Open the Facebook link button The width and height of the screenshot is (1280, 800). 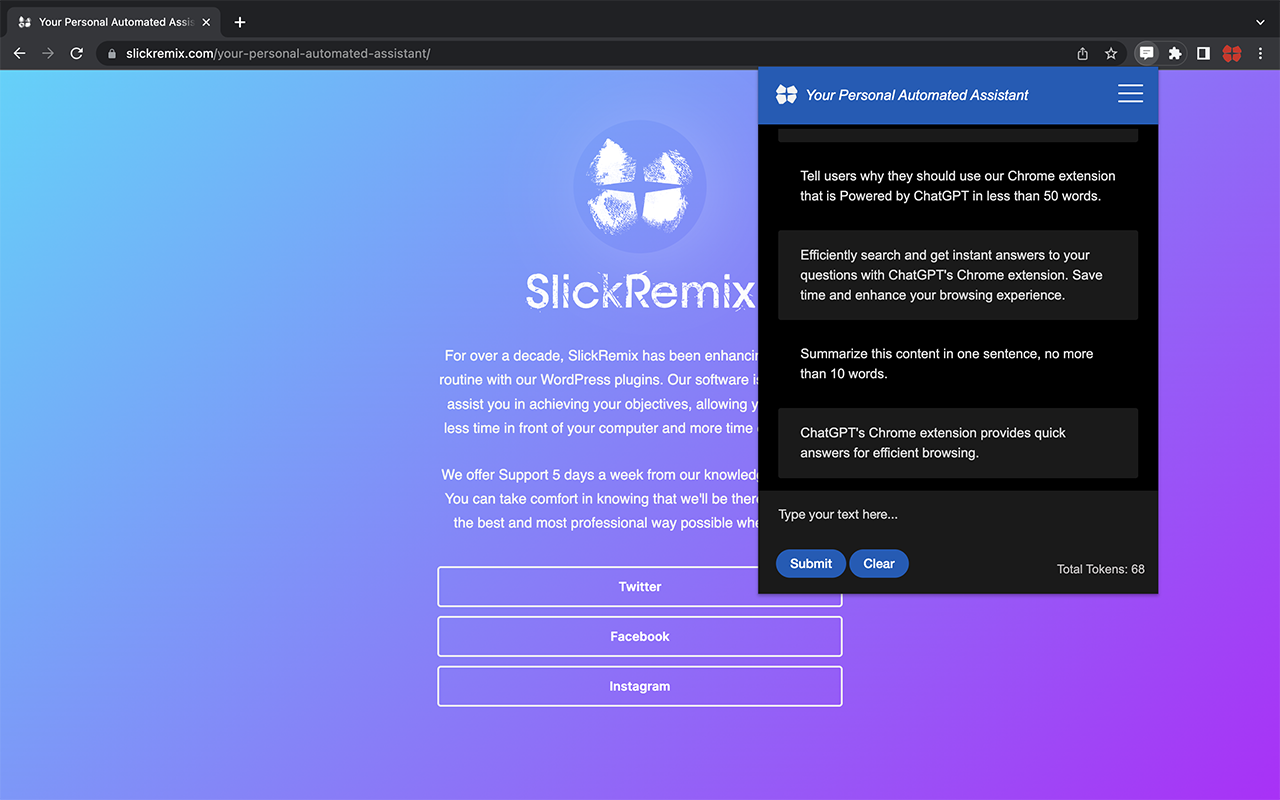tap(640, 637)
